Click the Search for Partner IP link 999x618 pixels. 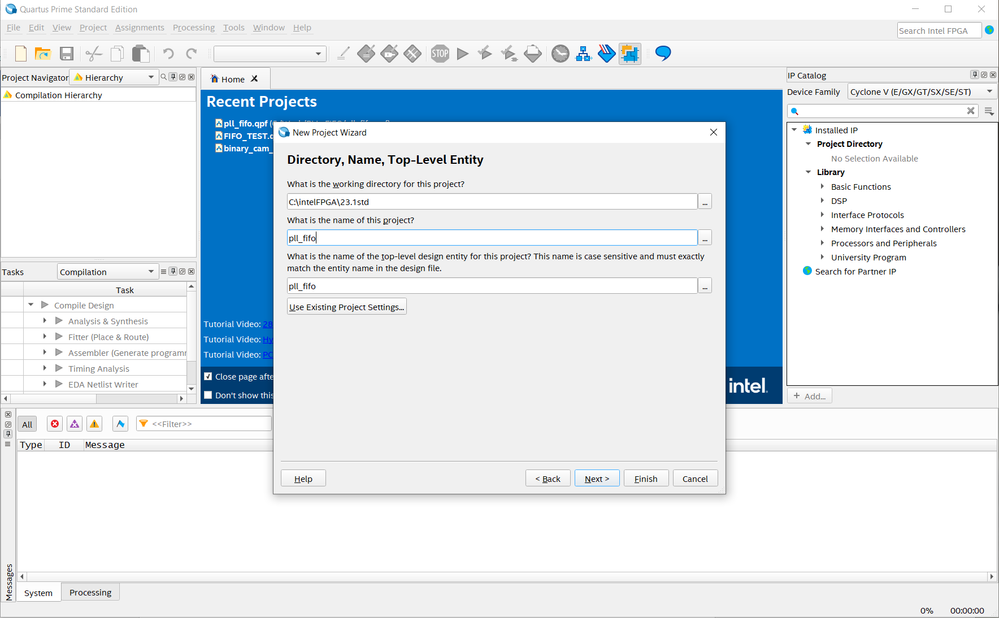pos(855,271)
